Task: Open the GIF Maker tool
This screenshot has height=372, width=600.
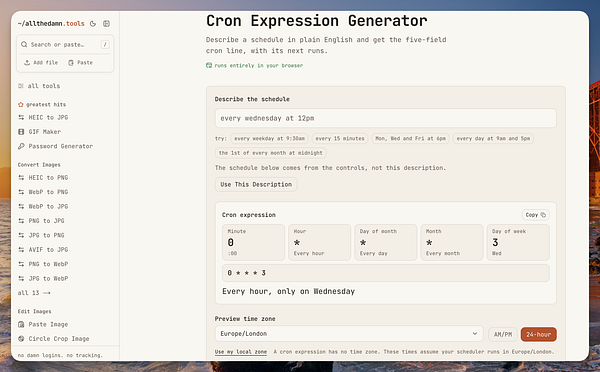Action: coord(39,132)
